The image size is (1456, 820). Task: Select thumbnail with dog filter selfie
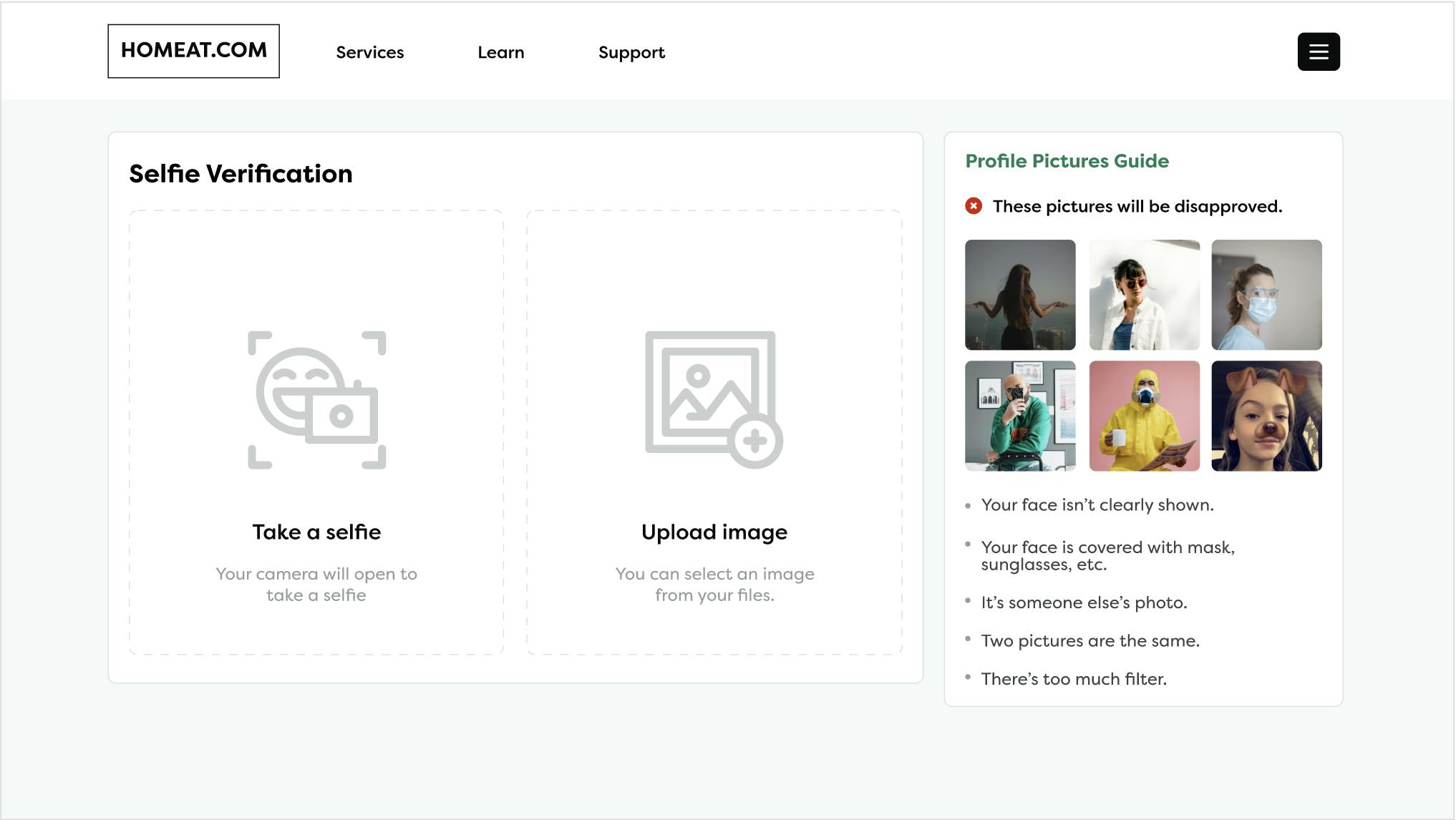[1266, 416]
